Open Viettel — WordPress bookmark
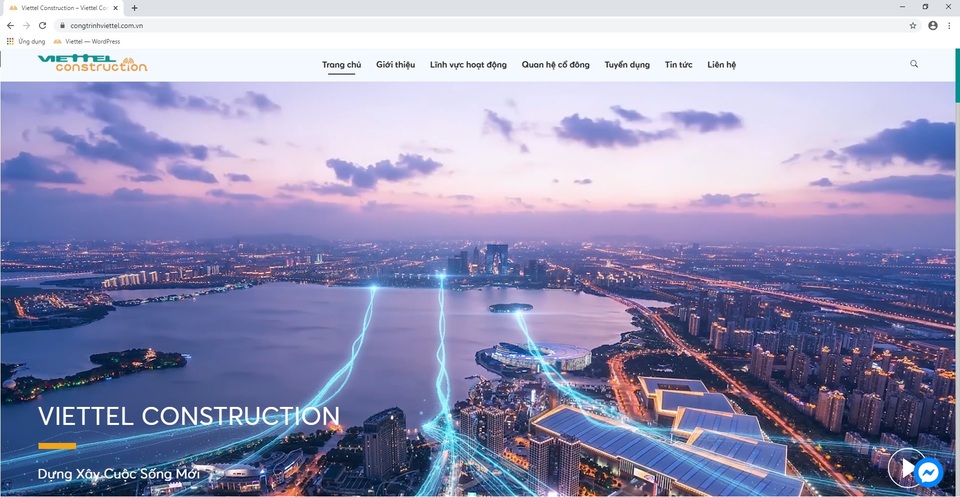Image resolution: width=960 pixels, height=497 pixels. point(87,42)
